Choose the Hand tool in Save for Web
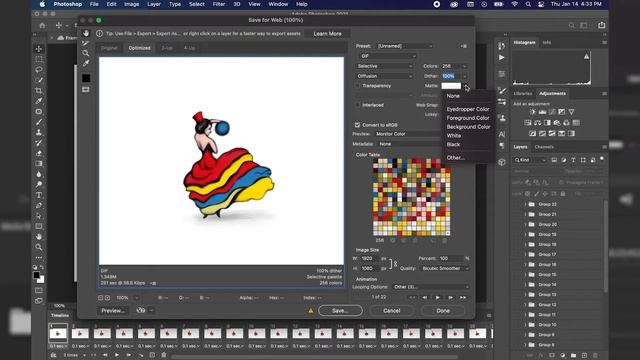 point(86,33)
